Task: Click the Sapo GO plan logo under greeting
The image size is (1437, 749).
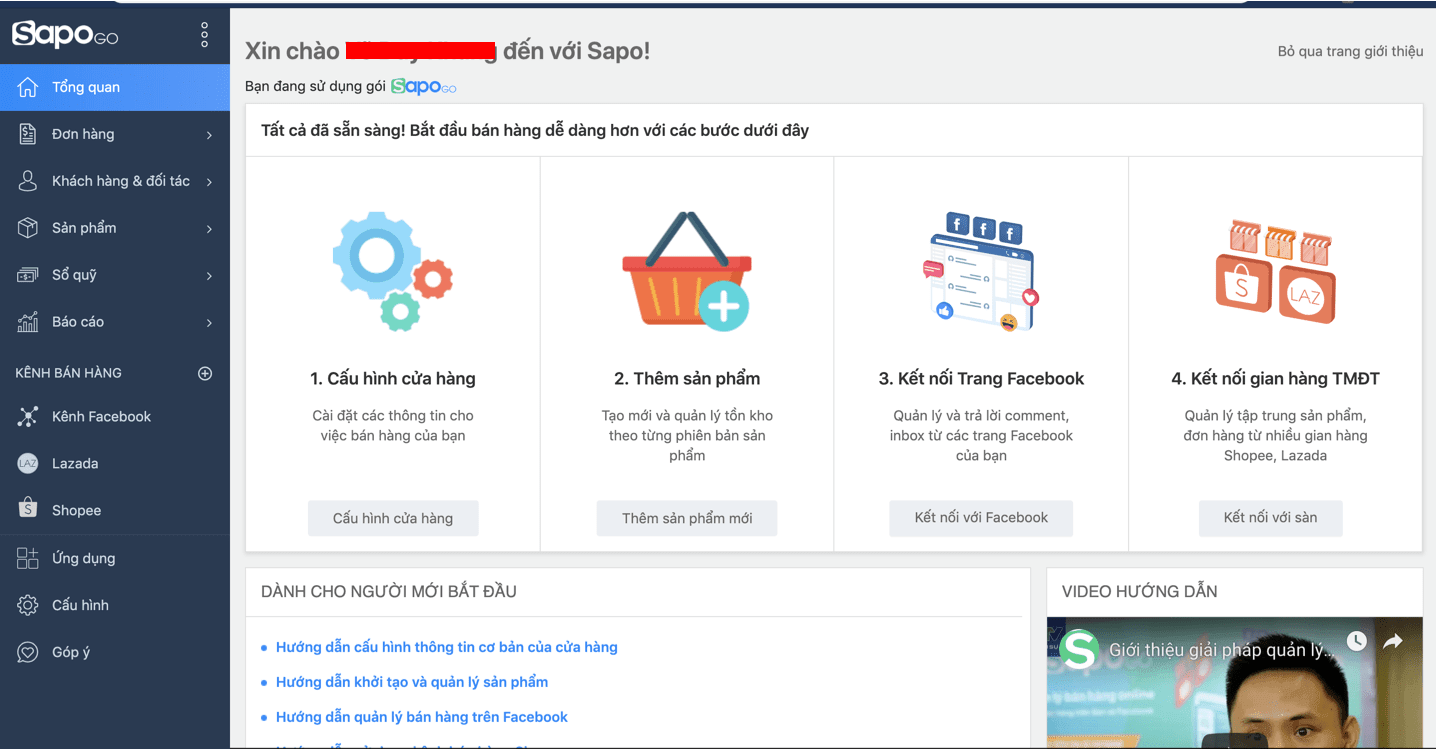Action: tap(423, 87)
